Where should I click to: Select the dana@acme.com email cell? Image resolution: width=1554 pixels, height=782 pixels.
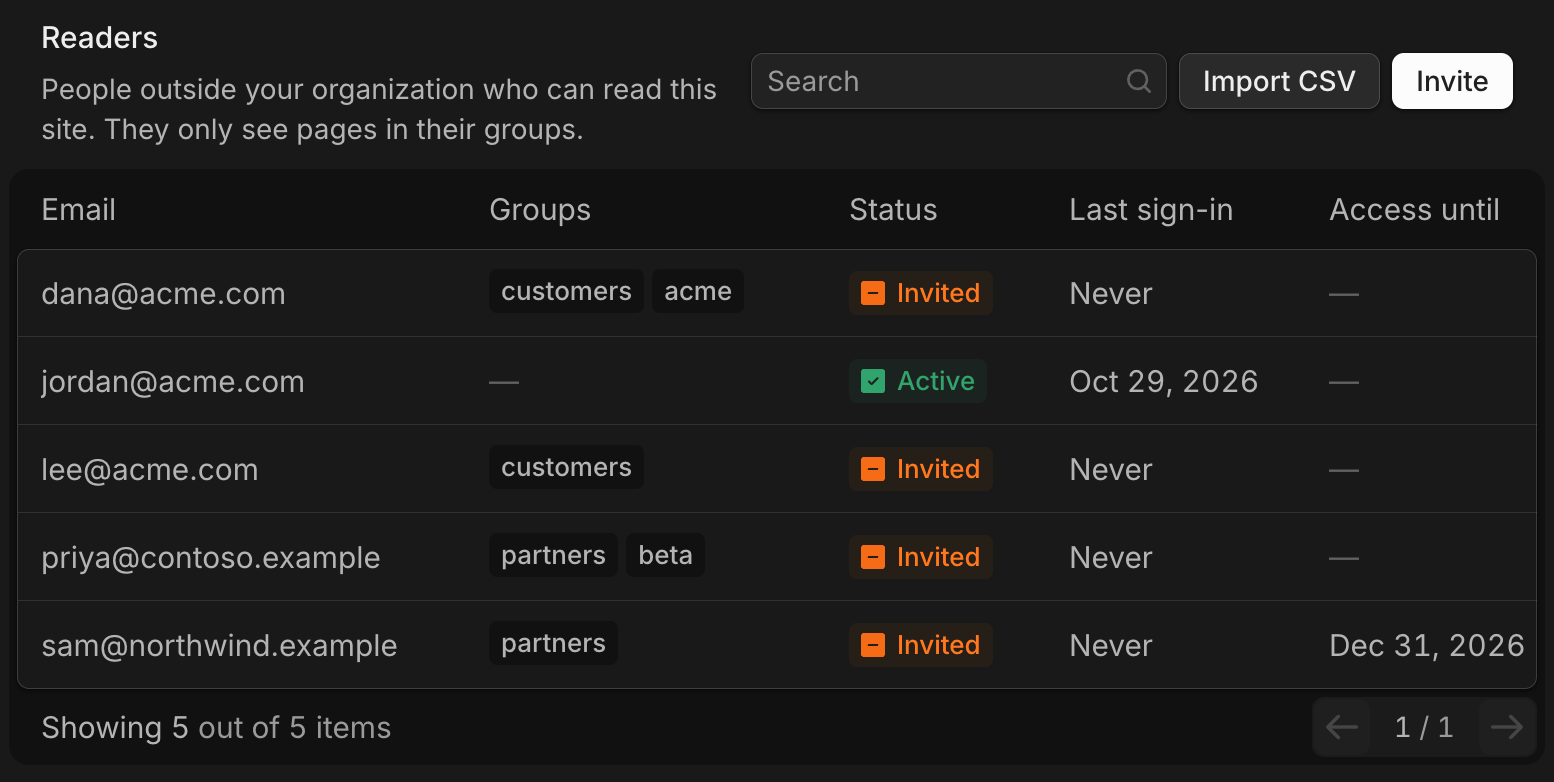(x=164, y=294)
